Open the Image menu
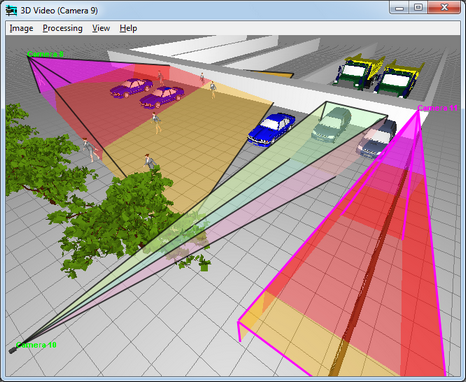 coord(21,28)
